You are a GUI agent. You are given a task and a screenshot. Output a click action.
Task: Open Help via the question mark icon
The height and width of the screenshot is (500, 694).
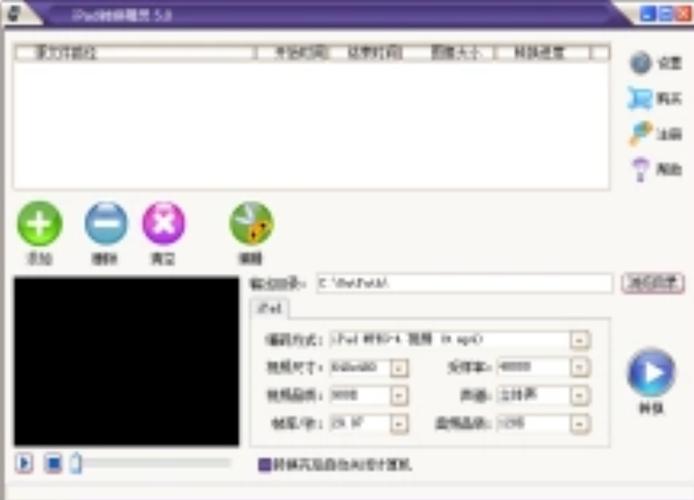tap(640, 169)
